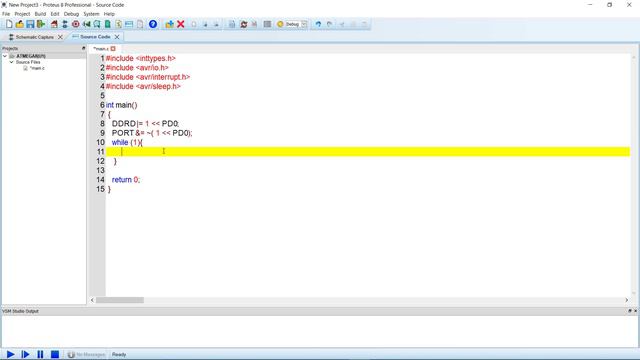The height and width of the screenshot is (360, 640).
Task: Click the 'return 0;' code line
Action: (x=126, y=180)
